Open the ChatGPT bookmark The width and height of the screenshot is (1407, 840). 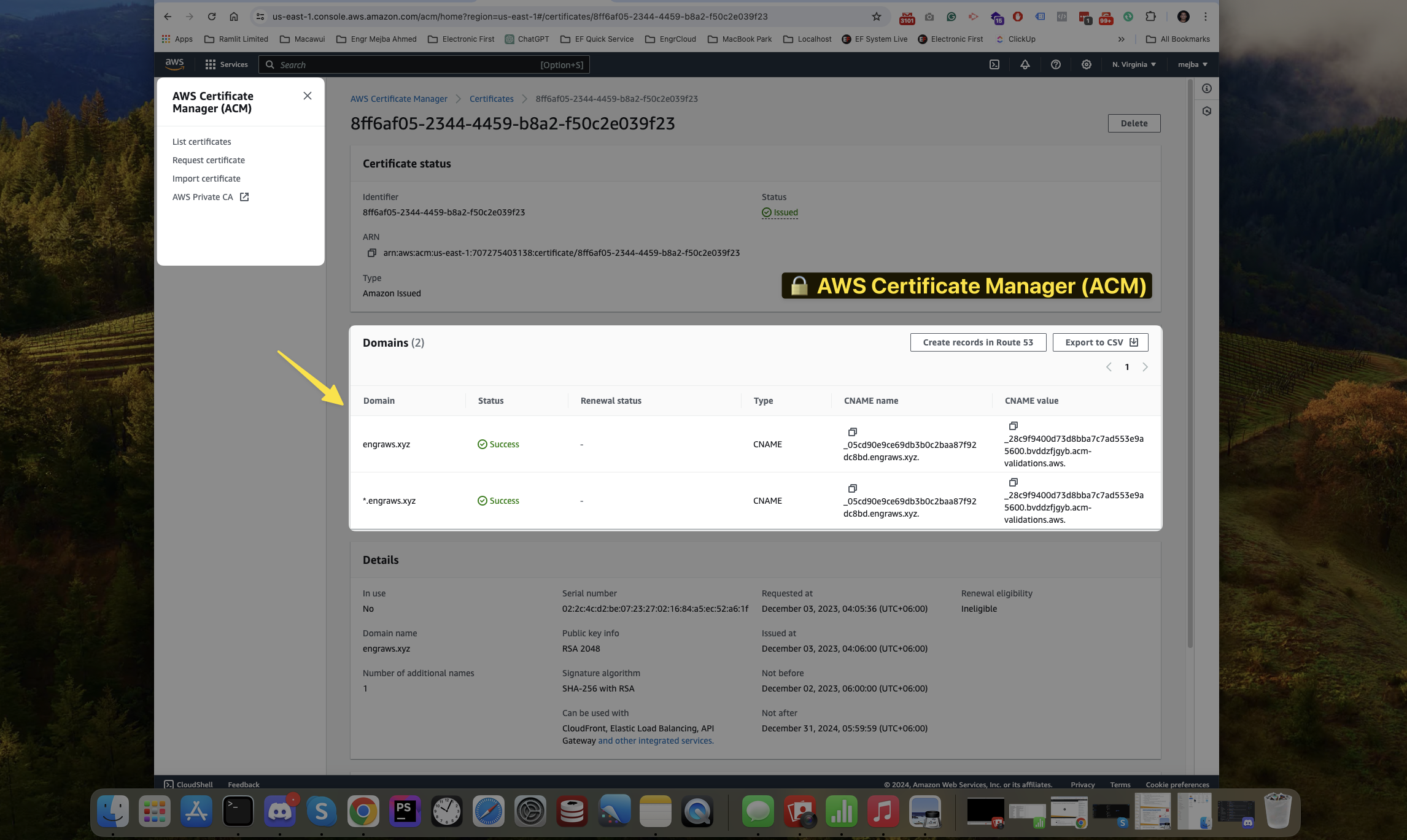pos(527,39)
